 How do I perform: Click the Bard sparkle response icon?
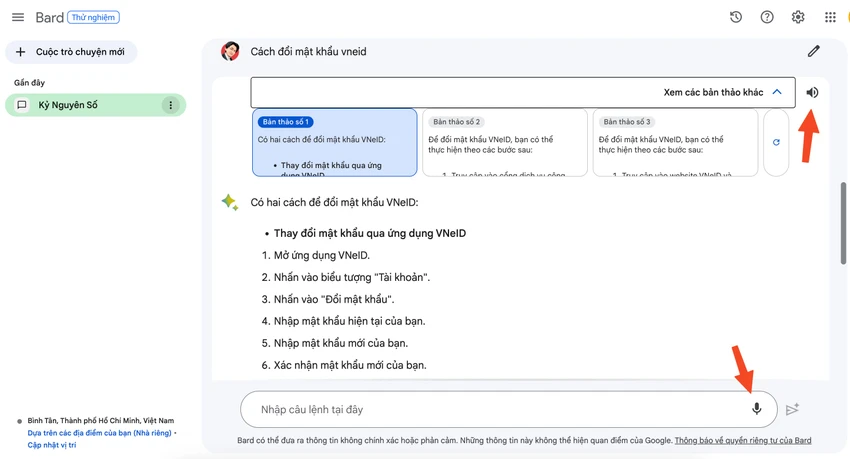point(230,202)
